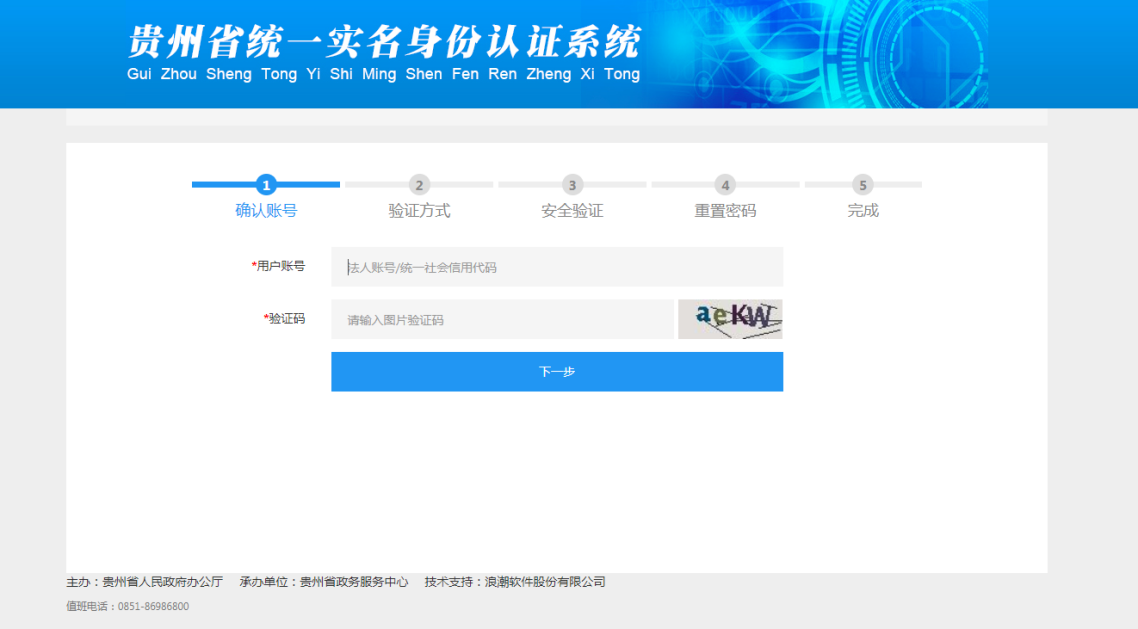Click the 验证码 field label

285,319
